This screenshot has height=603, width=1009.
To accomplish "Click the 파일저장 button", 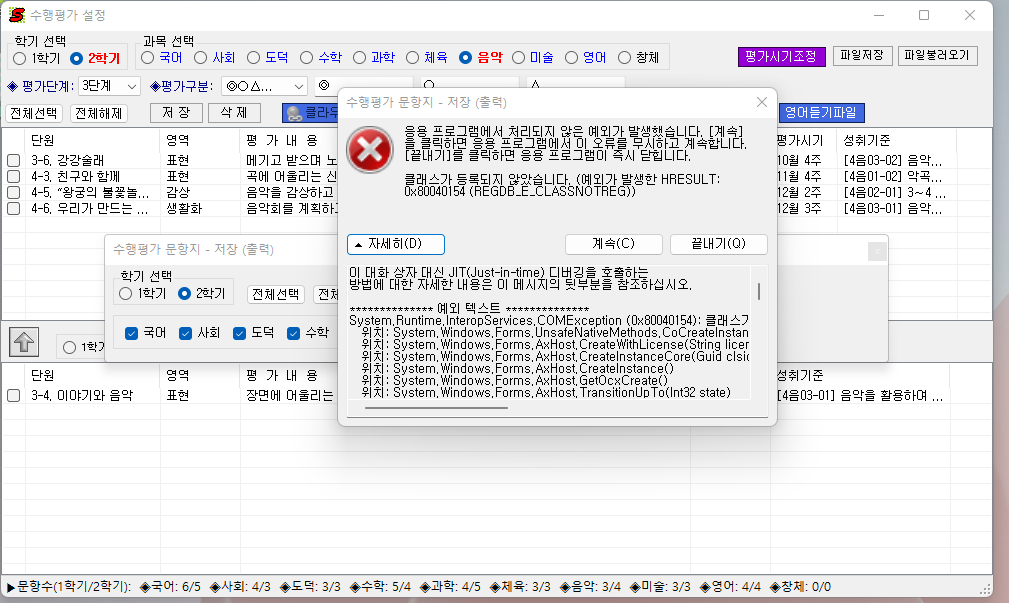I will pos(862,56).
